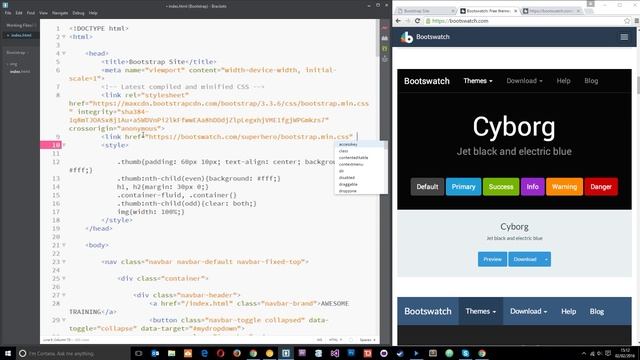The height and width of the screenshot is (360, 640).
Task: Click Help link in Cyborg preview navbar
Action: [563, 81]
